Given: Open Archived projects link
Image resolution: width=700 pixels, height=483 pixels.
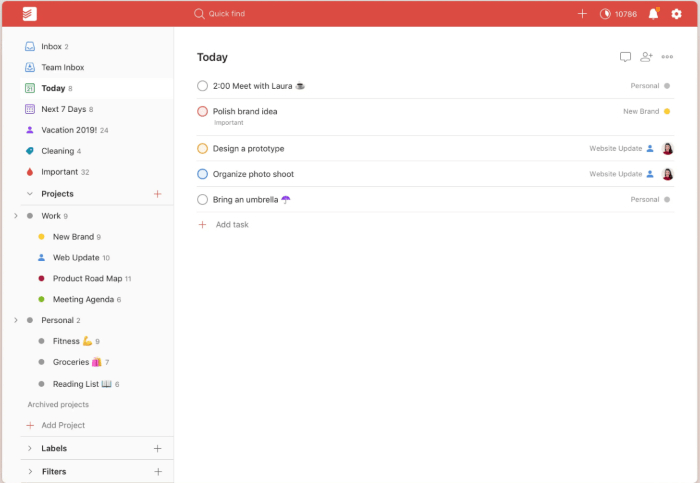Looking at the screenshot, I should click(x=58, y=404).
